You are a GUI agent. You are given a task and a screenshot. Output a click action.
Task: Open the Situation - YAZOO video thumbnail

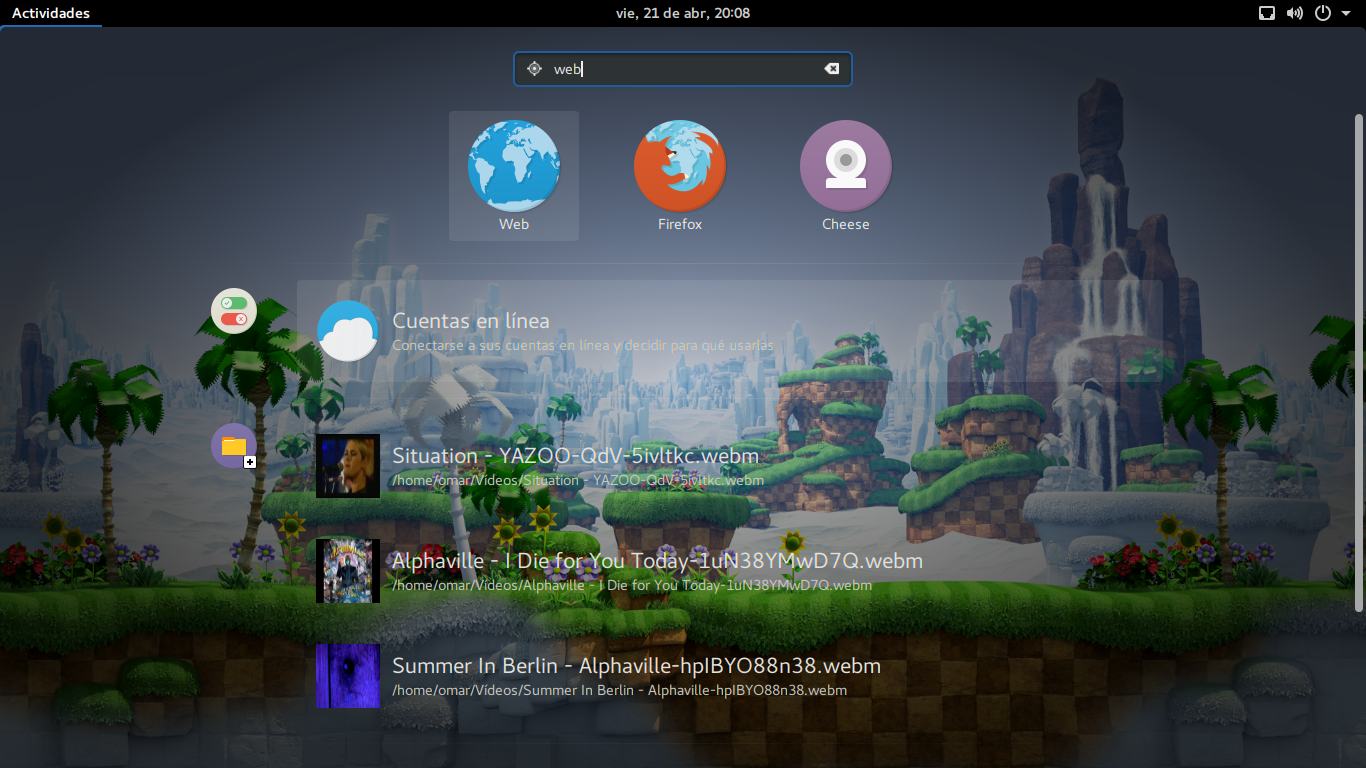click(x=348, y=466)
